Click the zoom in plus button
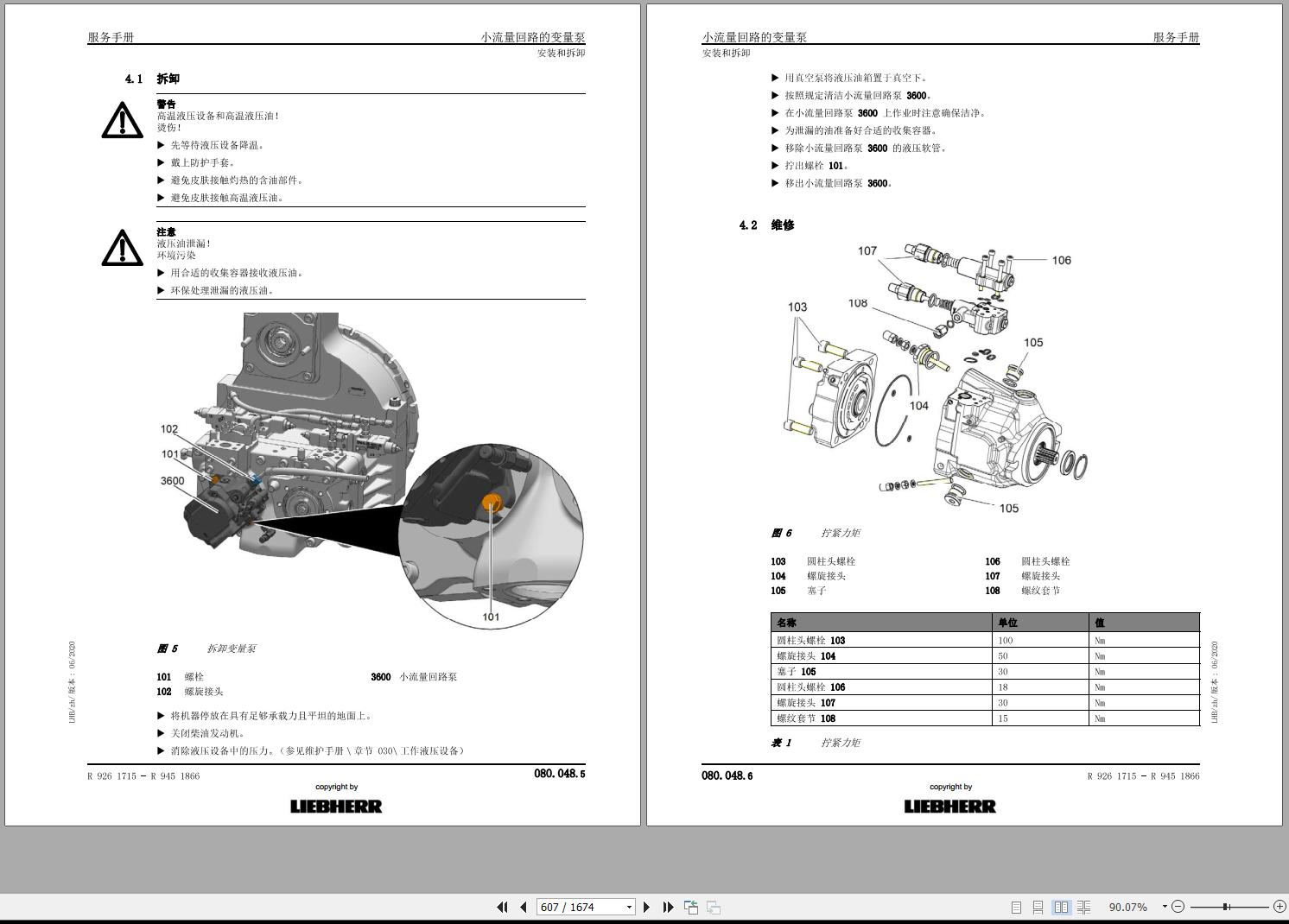1289x924 pixels. point(1279,907)
